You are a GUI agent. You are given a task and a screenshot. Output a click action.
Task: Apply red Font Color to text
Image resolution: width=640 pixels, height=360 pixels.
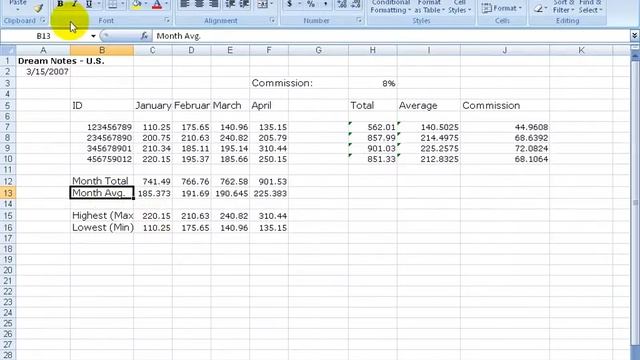click(x=157, y=4)
